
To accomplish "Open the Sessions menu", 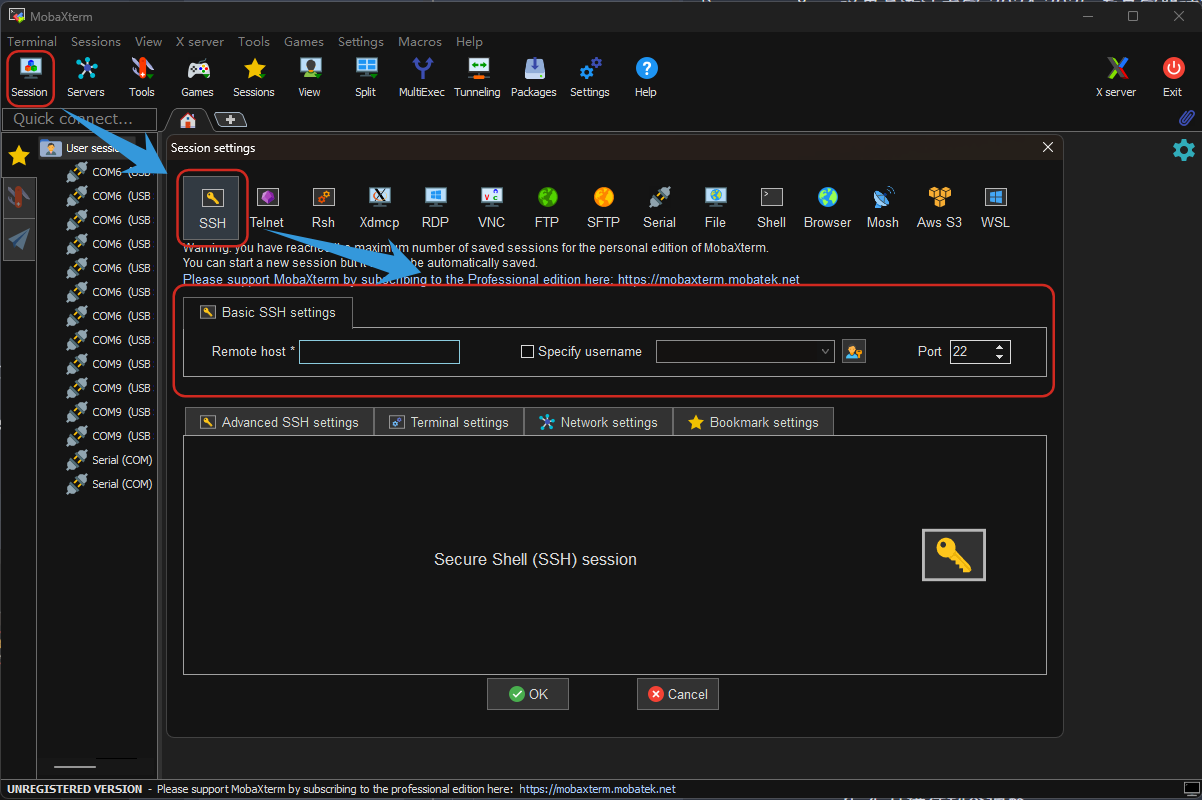I will pos(96,42).
